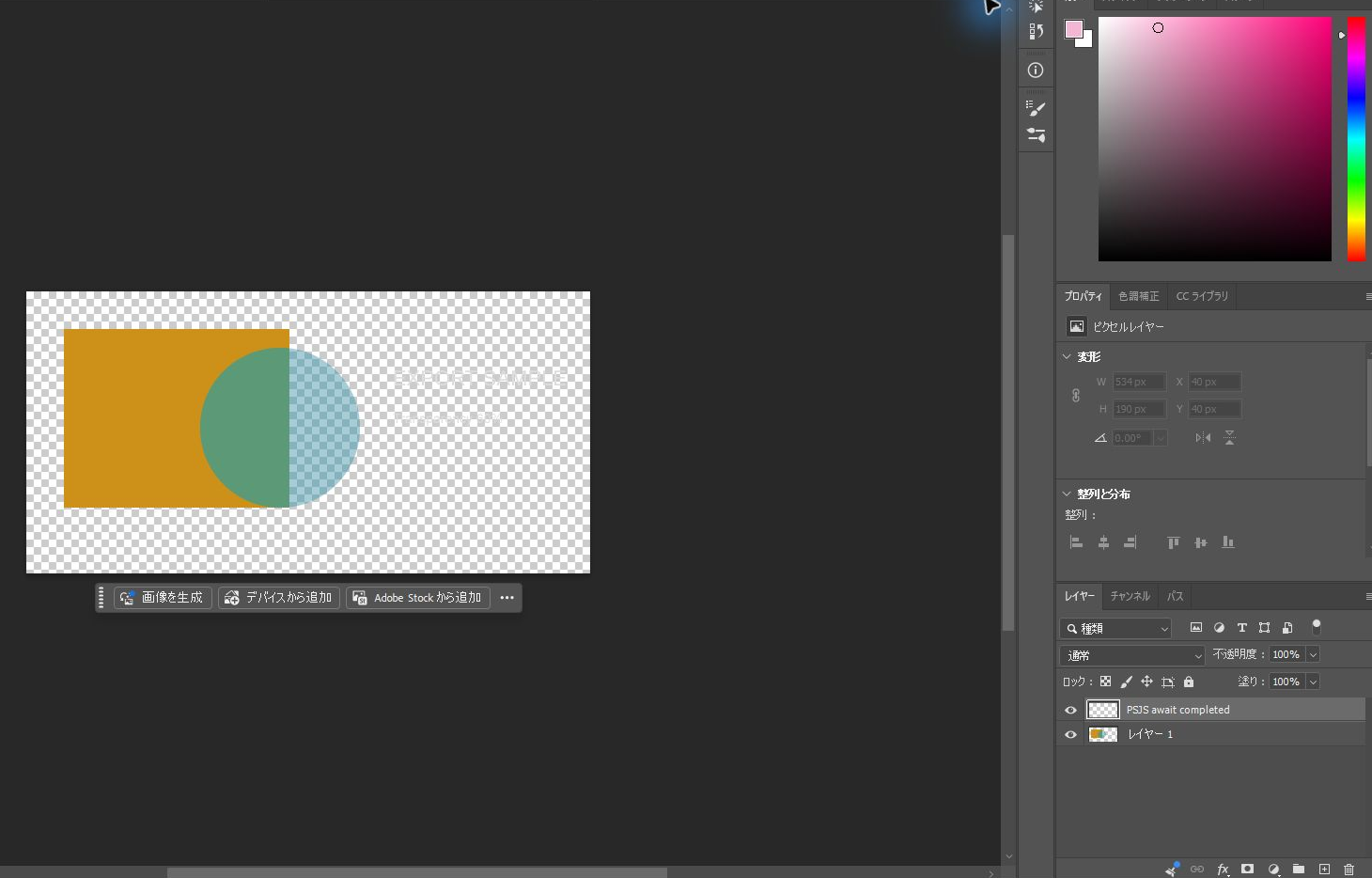Image resolution: width=1372 pixels, height=878 pixels.
Task: Lock transparent pixels
Action: click(x=1106, y=682)
